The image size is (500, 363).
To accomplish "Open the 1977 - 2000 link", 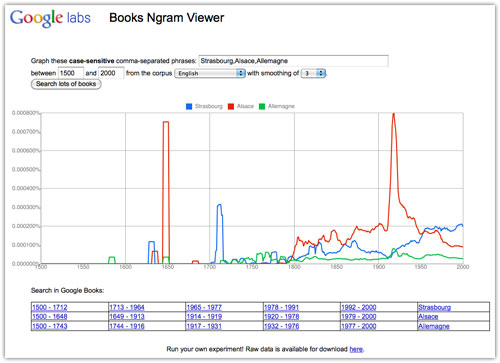I will tap(359, 326).
